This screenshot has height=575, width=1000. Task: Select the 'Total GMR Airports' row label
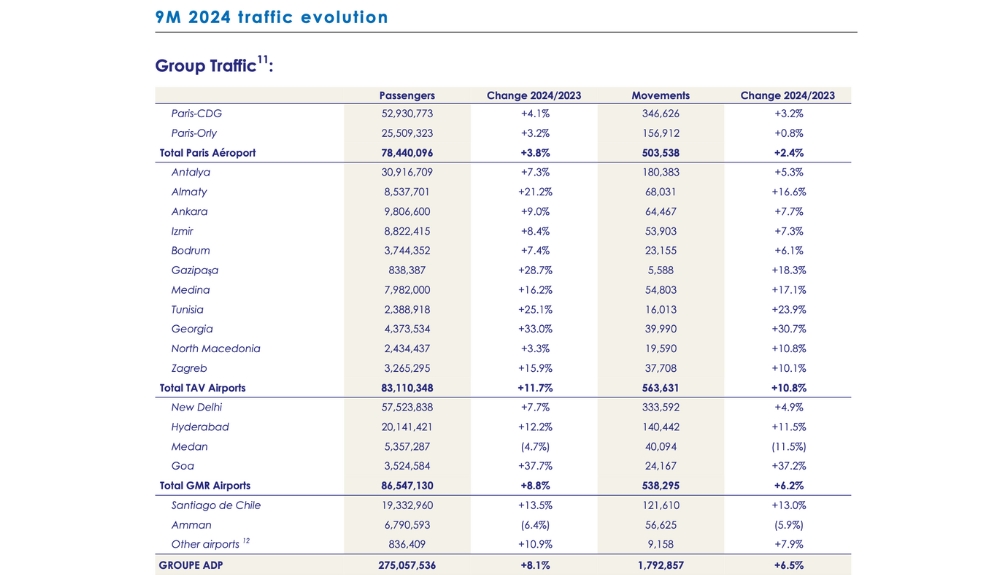tap(204, 486)
